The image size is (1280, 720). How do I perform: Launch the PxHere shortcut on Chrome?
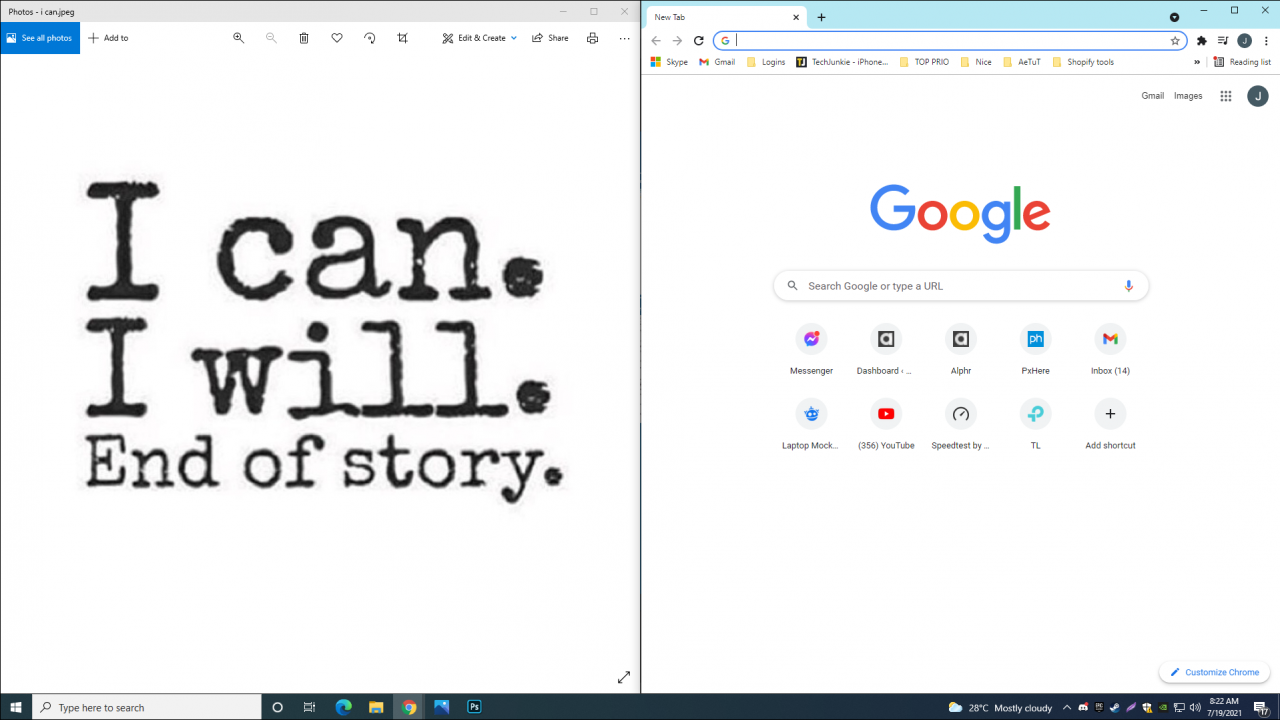point(1035,339)
